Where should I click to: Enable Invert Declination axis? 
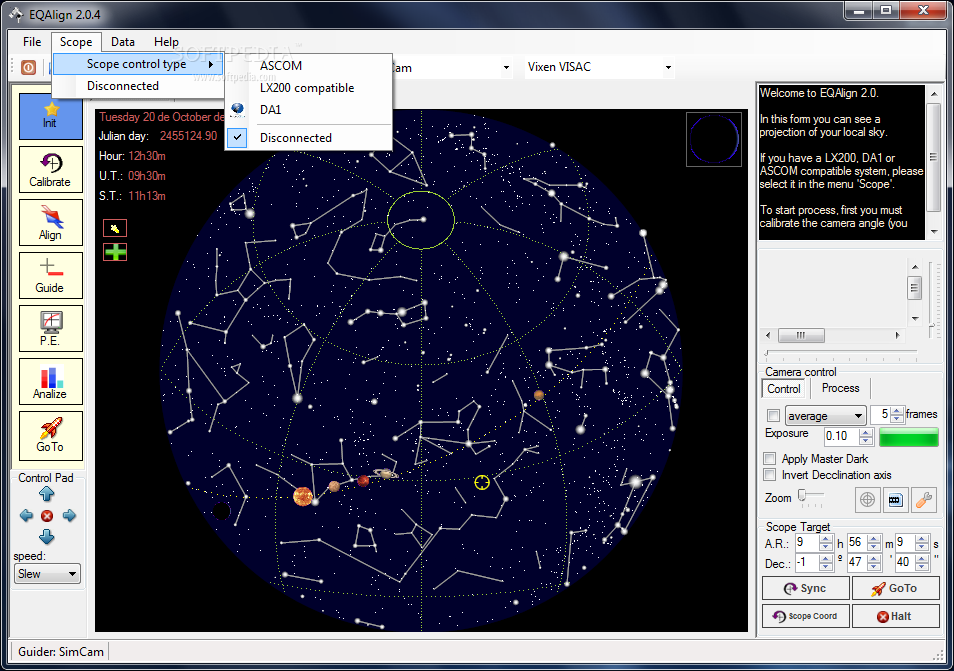[770, 475]
